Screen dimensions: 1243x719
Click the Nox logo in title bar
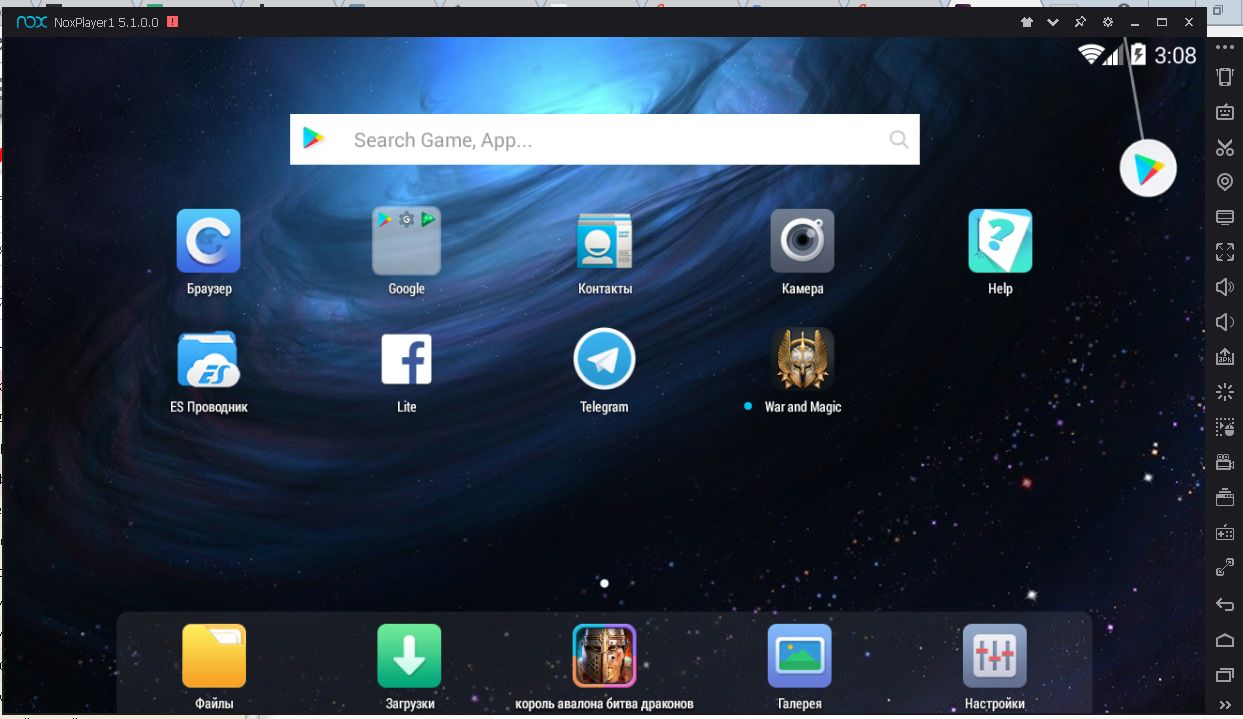pyautogui.click(x=32, y=22)
